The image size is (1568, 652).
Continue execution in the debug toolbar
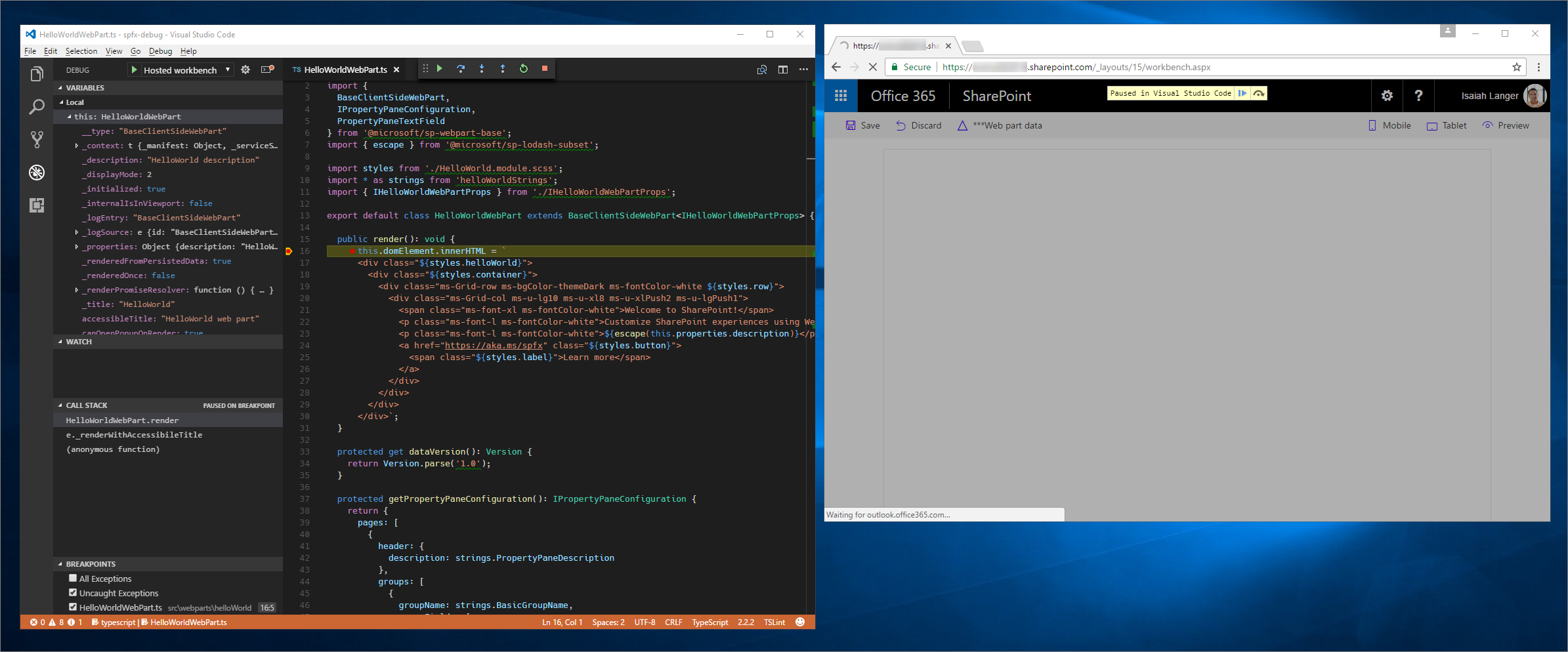click(x=440, y=68)
